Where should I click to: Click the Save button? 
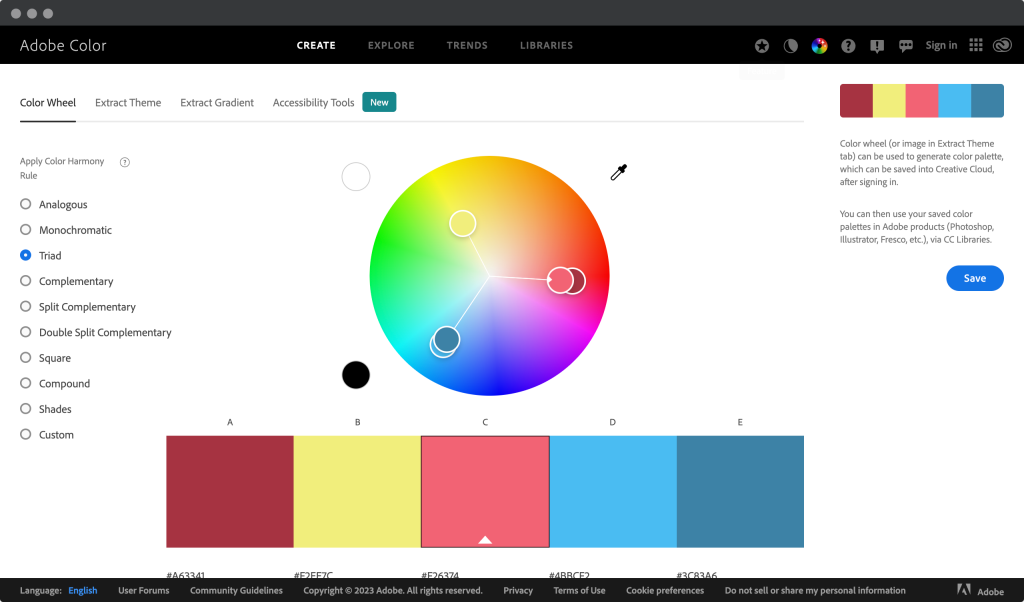[x=974, y=278]
